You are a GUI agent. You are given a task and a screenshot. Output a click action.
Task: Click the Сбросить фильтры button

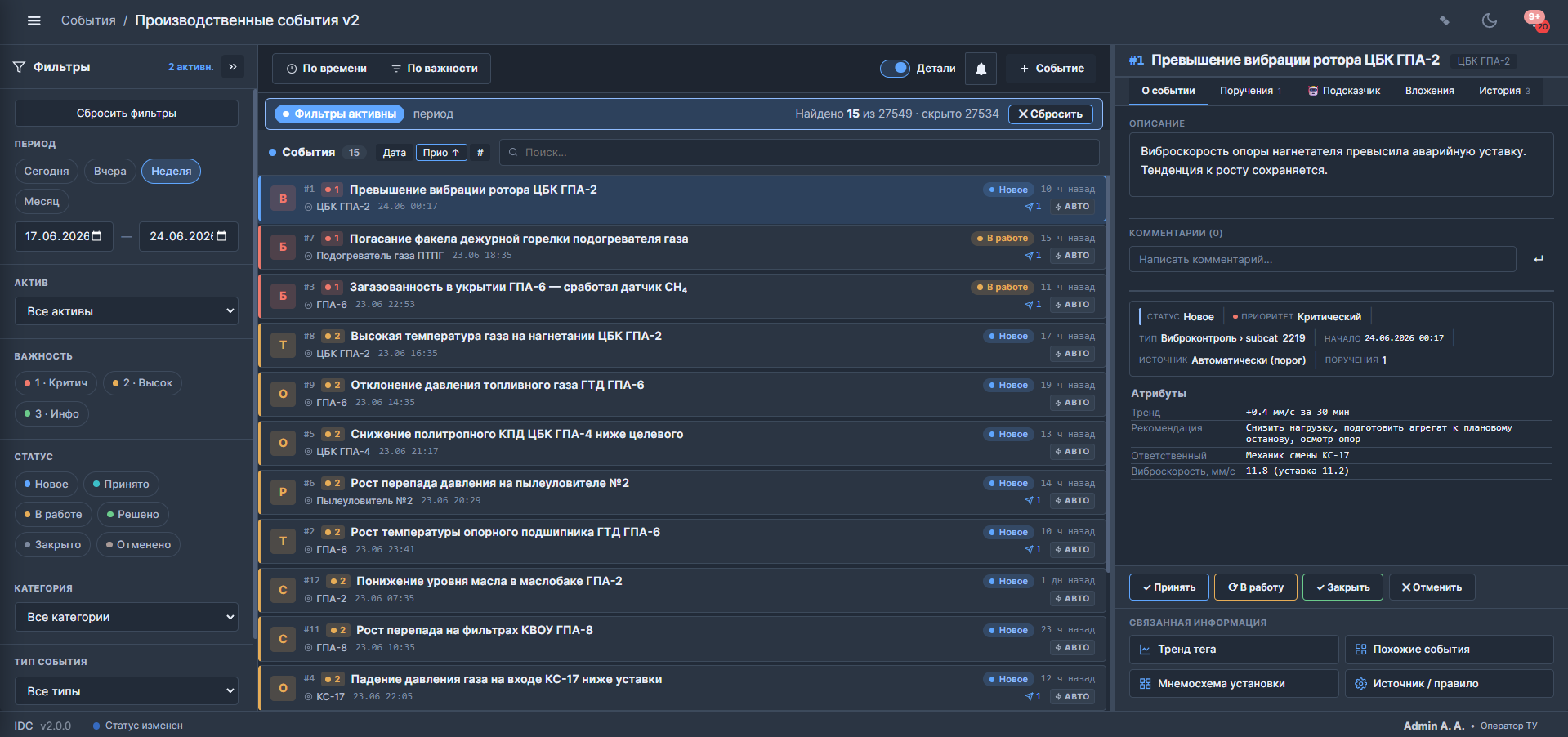pyautogui.click(x=127, y=114)
